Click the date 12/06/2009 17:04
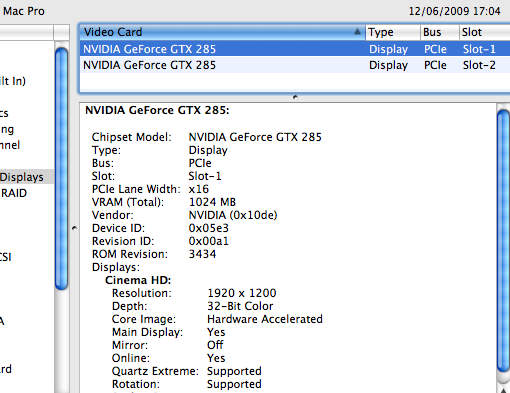 click(x=455, y=11)
